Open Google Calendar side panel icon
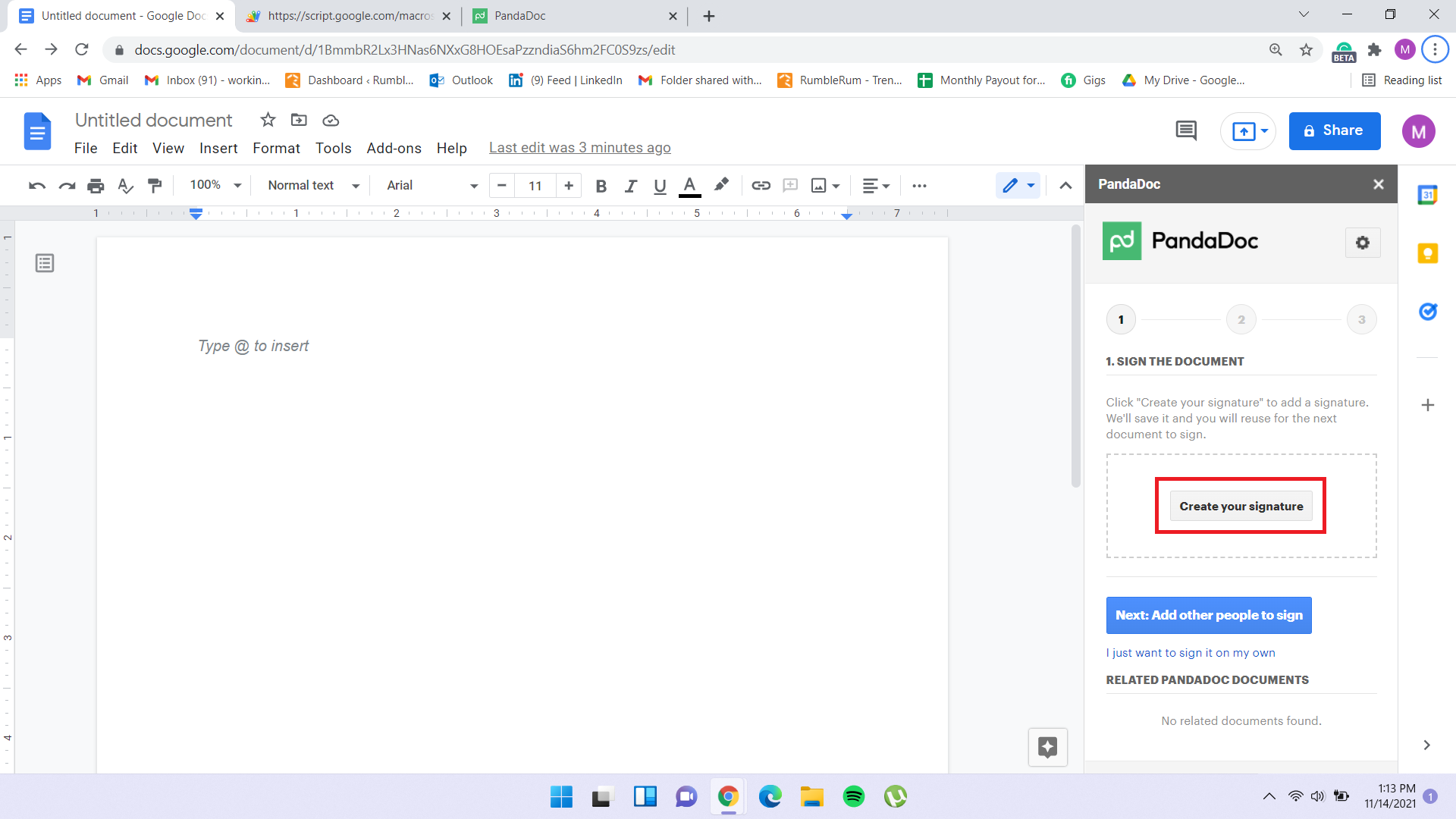Image resolution: width=1456 pixels, height=819 pixels. click(x=1428, y=195)
